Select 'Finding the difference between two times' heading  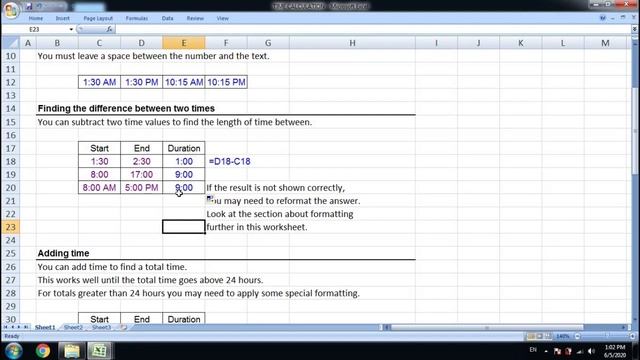tap(126, 108)
